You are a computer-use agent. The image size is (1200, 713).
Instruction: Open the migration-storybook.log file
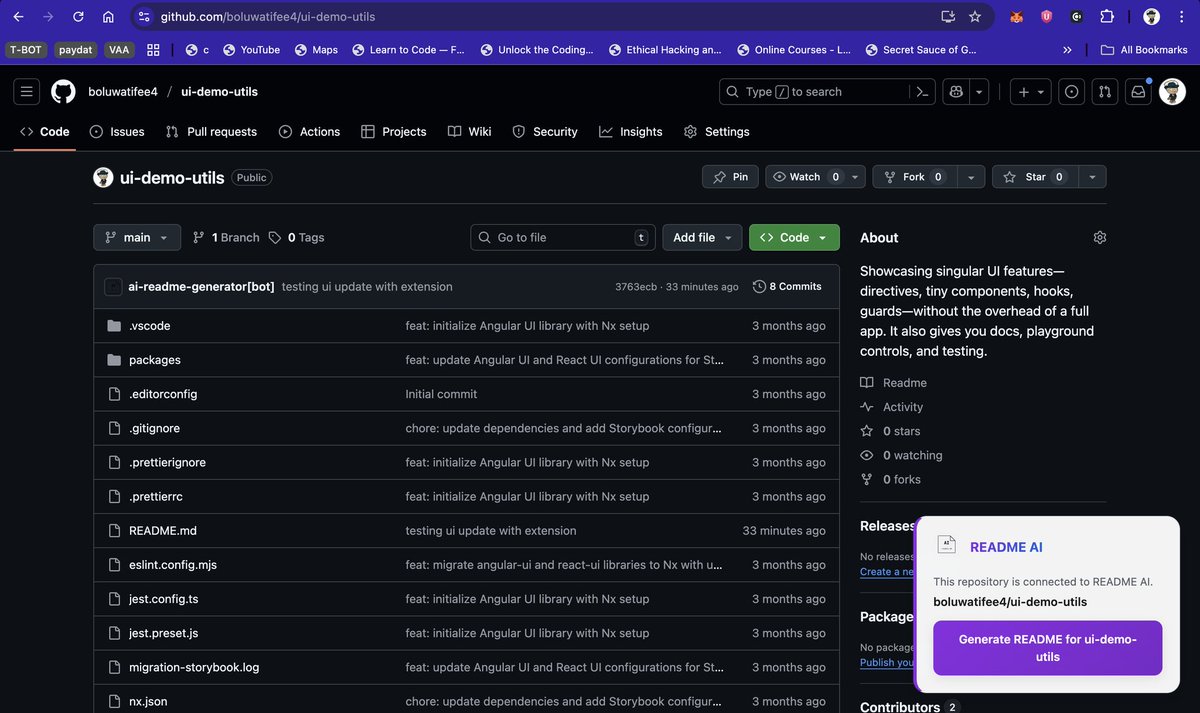click(x=194, y=667)
